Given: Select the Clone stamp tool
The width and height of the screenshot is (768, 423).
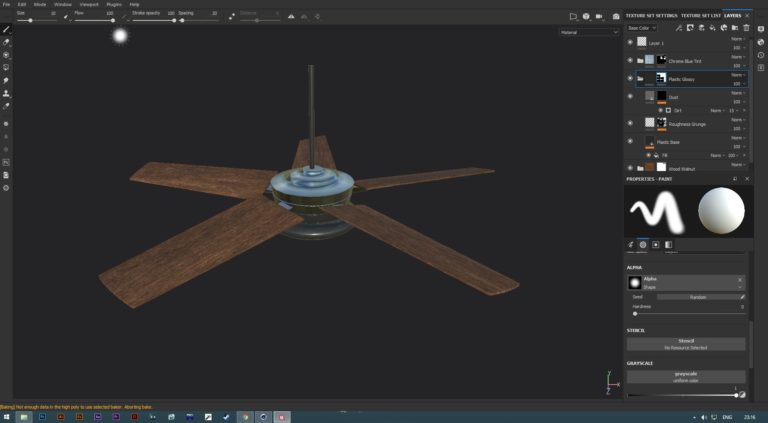Looking at the screenshot, I should tap(6, 93).
